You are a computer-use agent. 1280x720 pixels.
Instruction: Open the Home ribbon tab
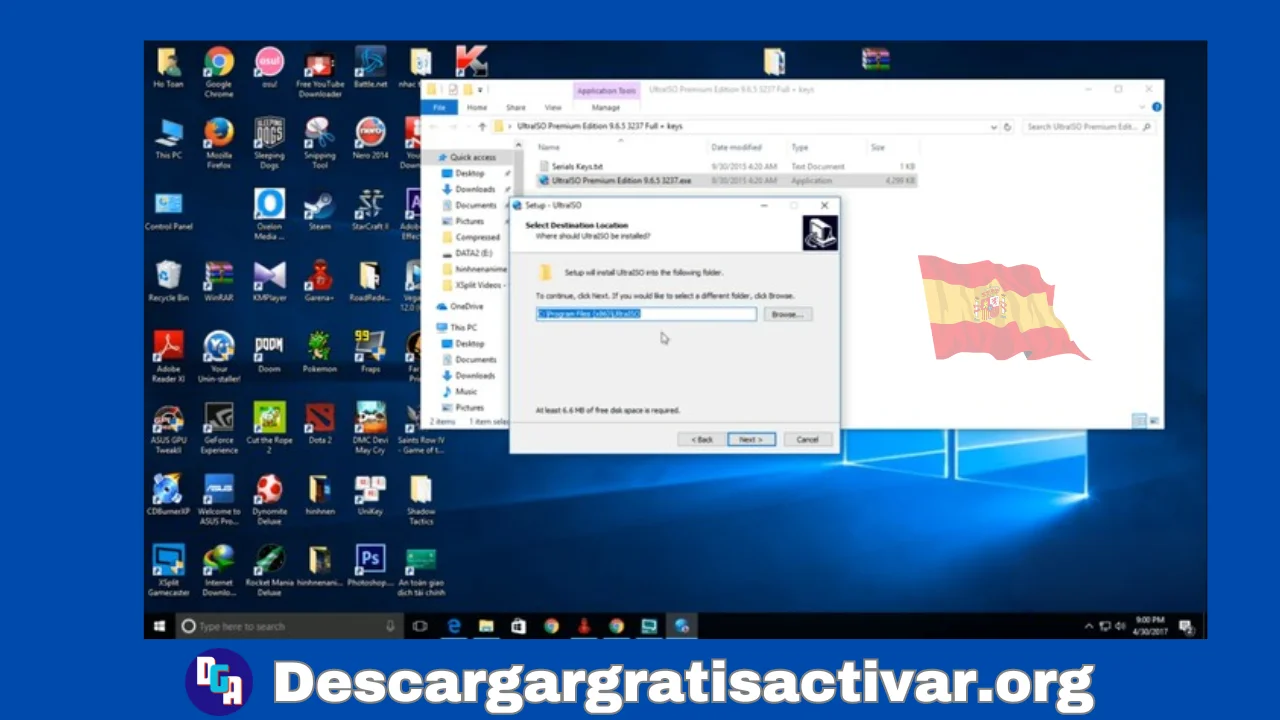477,107
